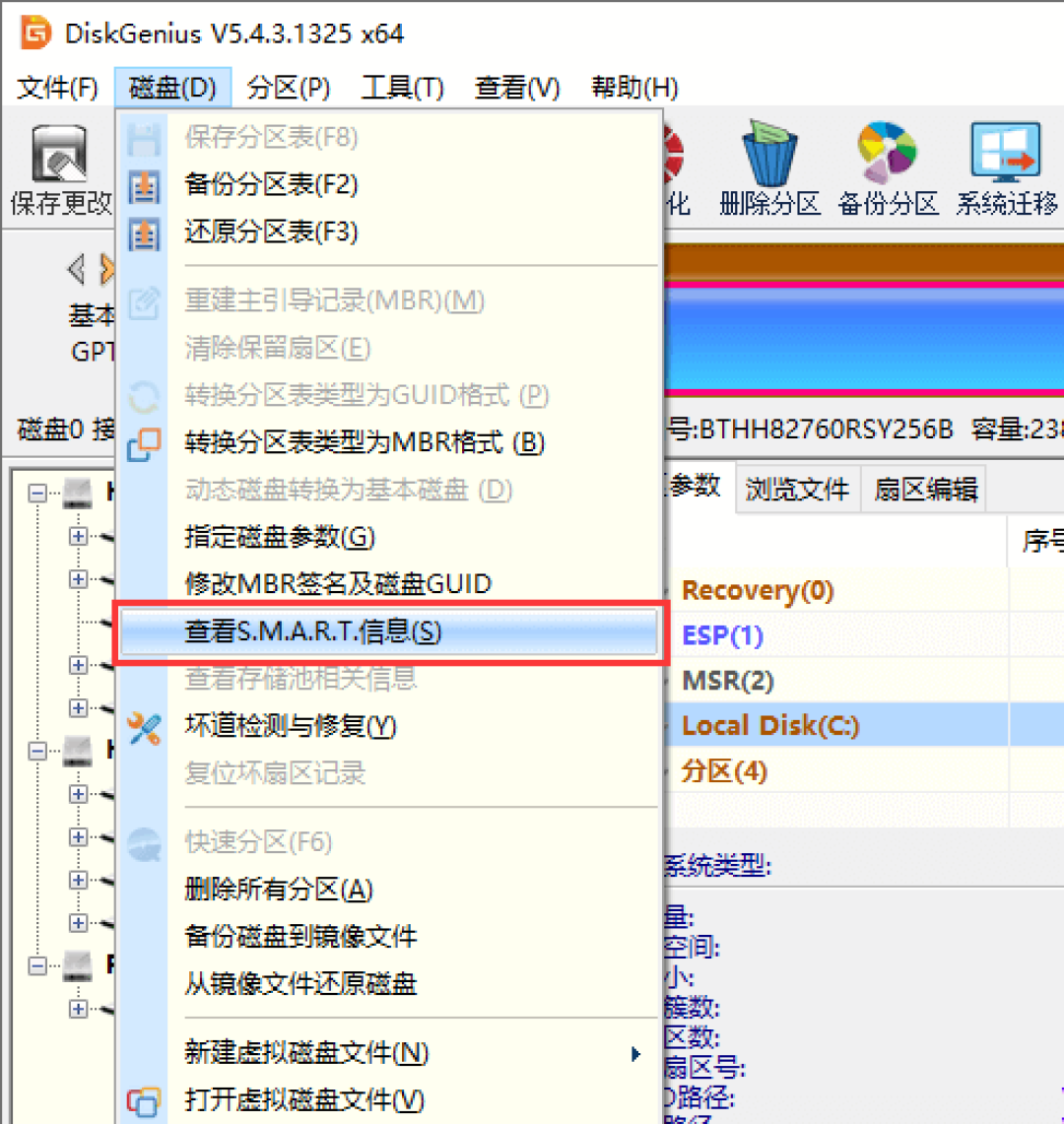Select 指定磁盘参数(G) menu entry
Image resolution: width=1064 pixels, height=1124 pixels.
[x=389, y=537]
